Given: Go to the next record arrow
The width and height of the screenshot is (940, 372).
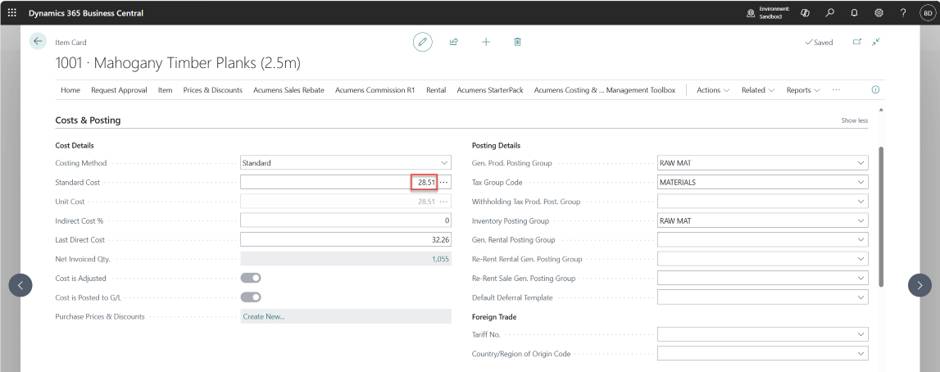Looking at the screenshot, I should coord(920,285).
